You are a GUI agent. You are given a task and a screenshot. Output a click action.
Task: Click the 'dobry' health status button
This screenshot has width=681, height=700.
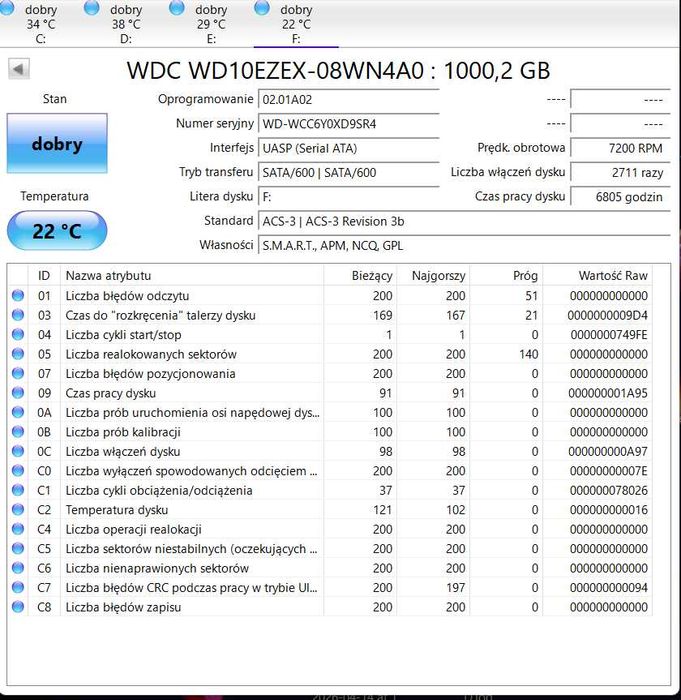57,143
